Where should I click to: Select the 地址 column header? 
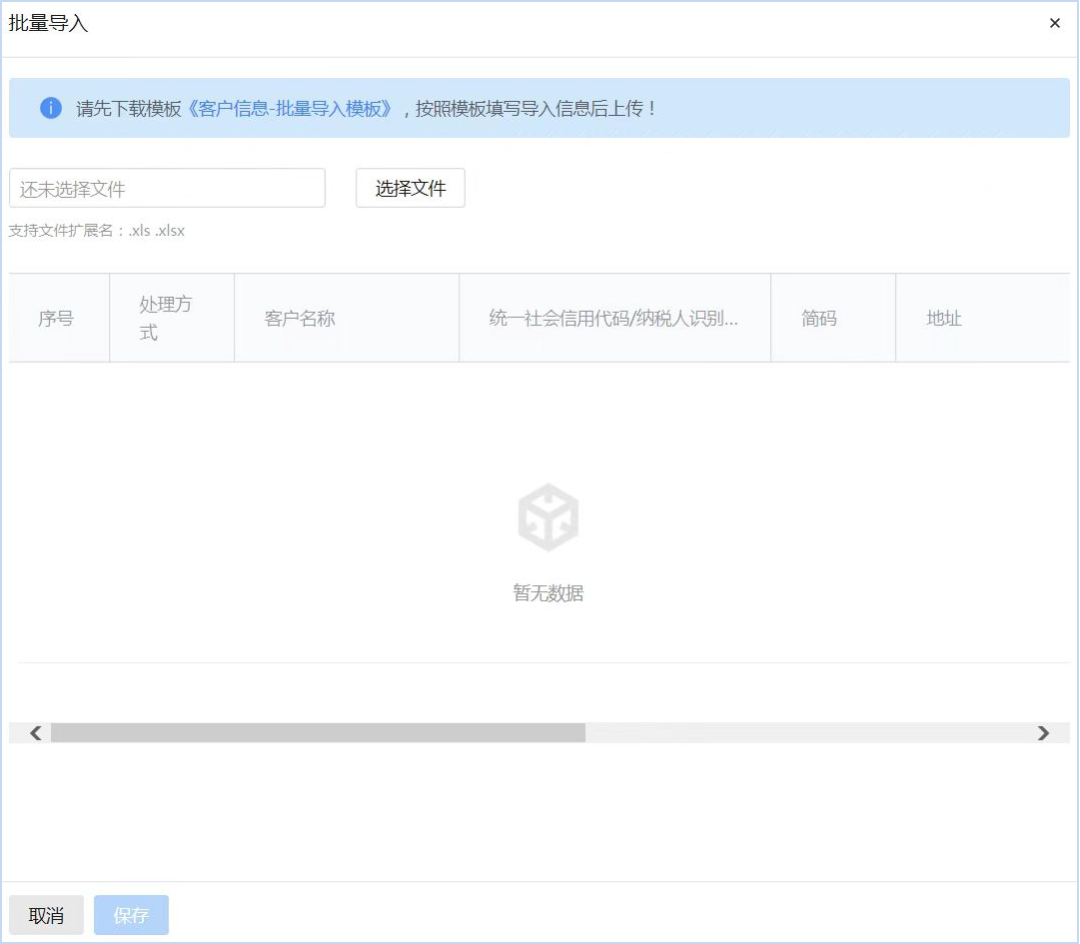(x=943, y=317)
